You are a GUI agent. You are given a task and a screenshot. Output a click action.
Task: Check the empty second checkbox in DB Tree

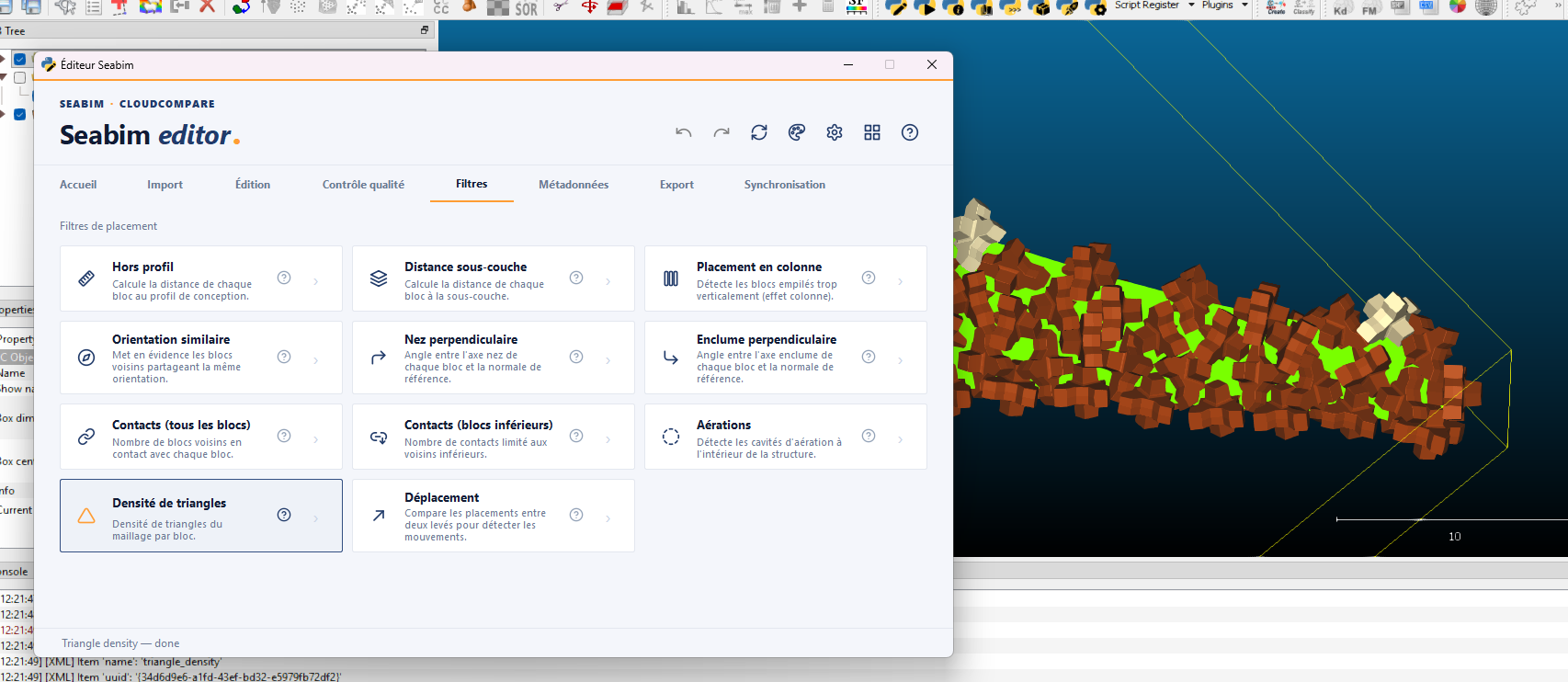click(19, 78)
